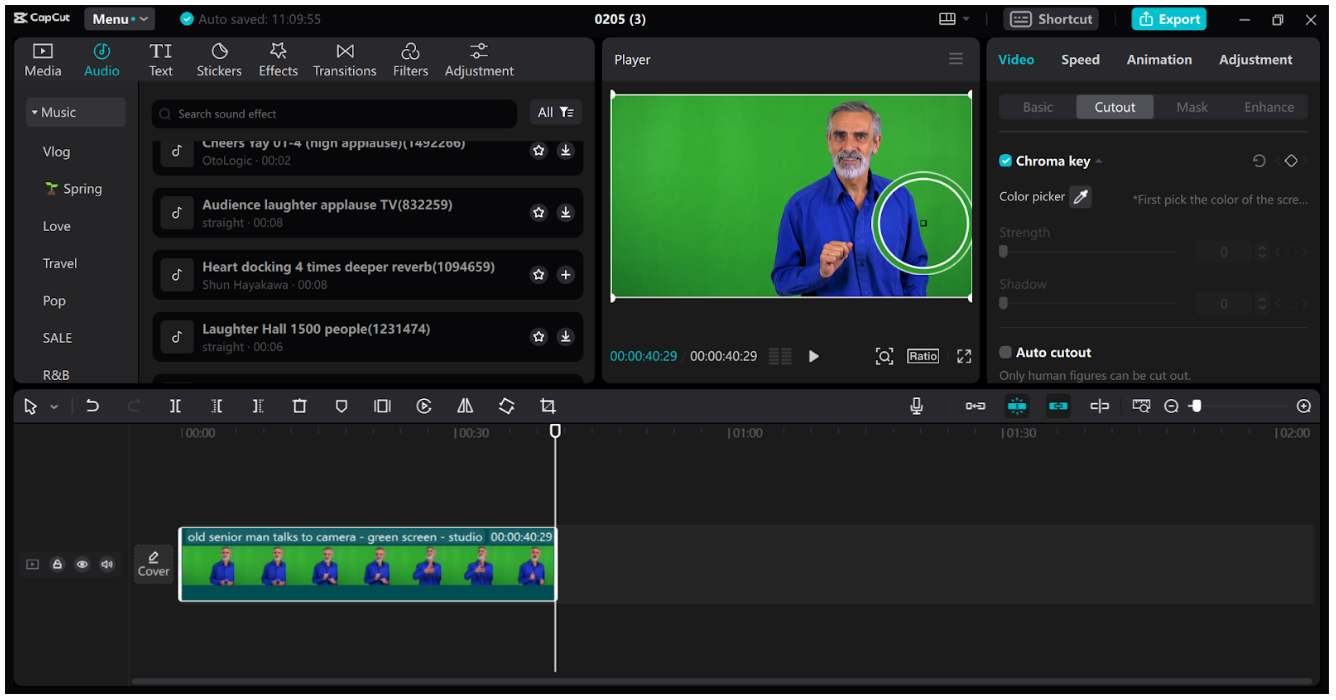Select the Vlog music category
Viewport: 1336px width, 700px height.
(x=56, y=152)
